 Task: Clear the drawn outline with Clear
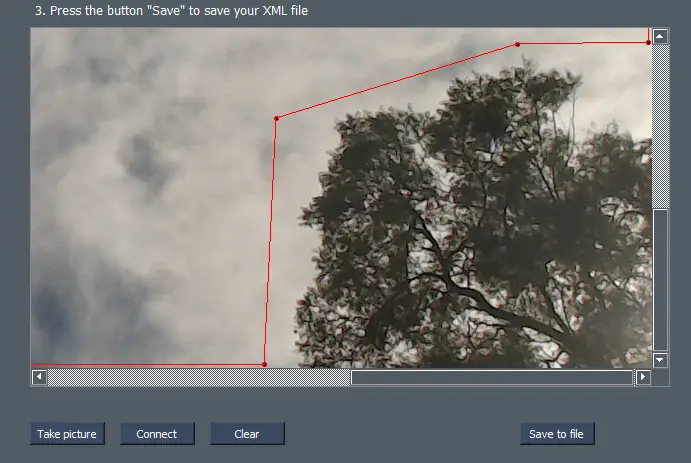247,434
